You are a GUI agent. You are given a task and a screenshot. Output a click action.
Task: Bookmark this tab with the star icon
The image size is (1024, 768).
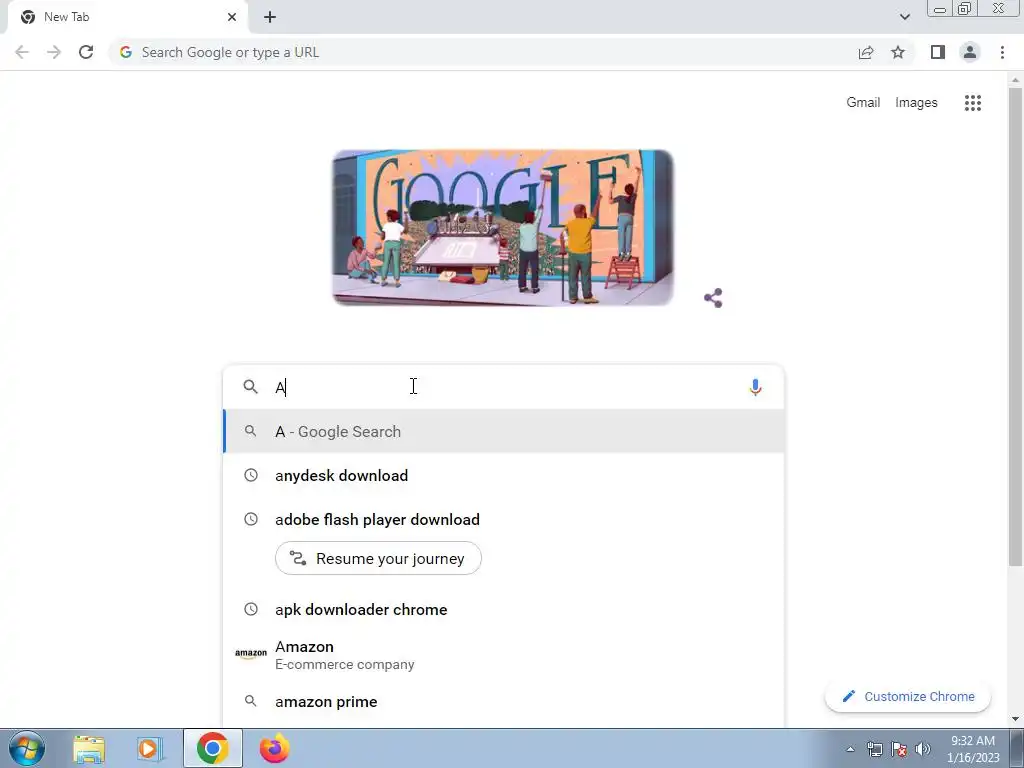(898, 52)
